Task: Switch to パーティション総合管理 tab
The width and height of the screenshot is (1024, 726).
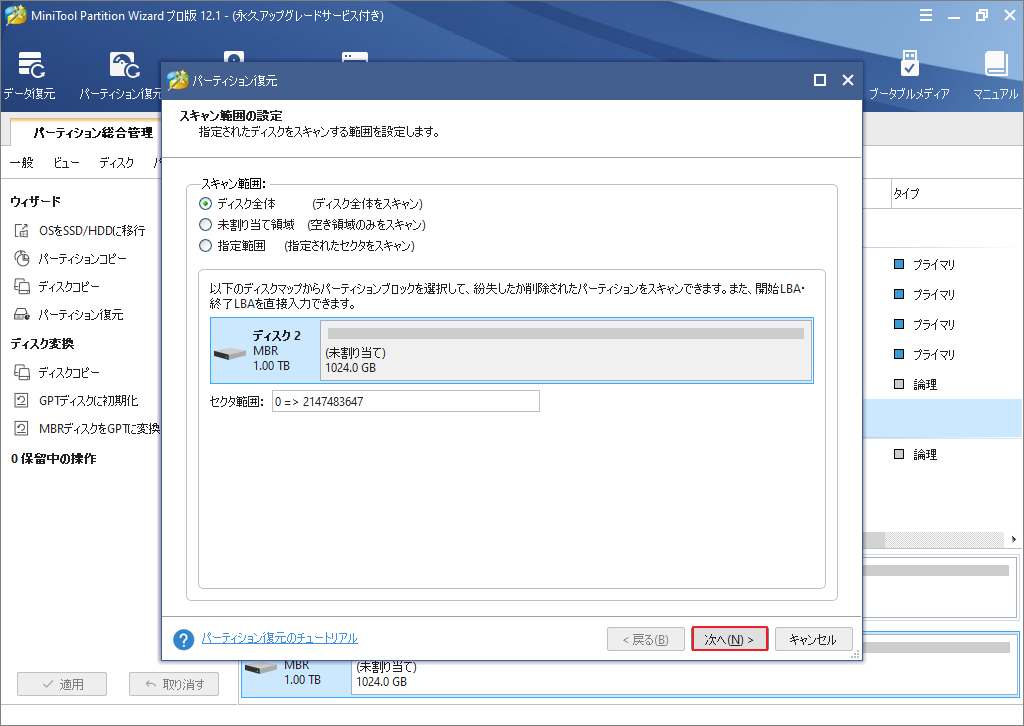Action: (x=93, y=132)
